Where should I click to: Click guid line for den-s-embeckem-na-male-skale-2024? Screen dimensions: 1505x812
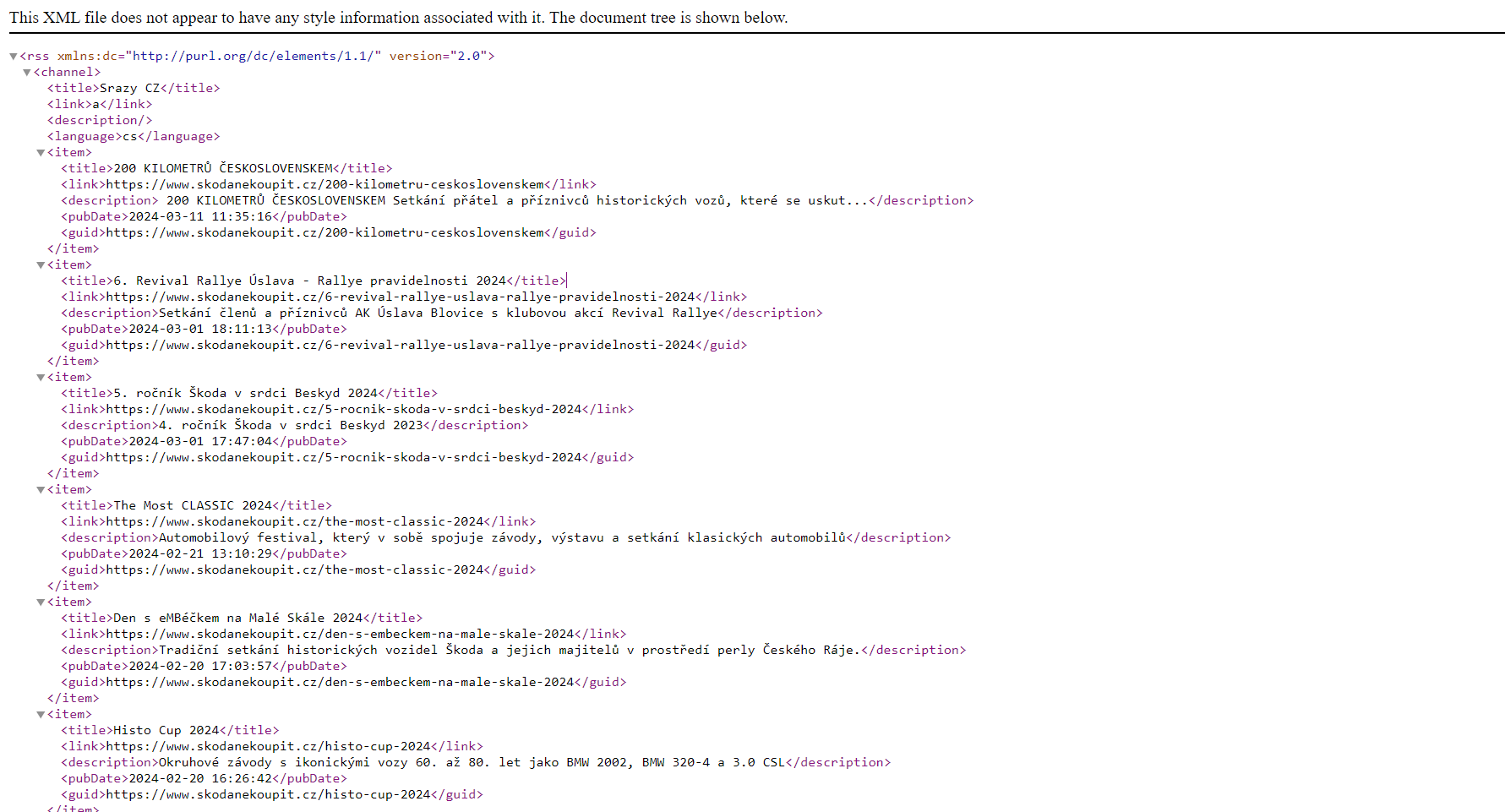(344, 682)
